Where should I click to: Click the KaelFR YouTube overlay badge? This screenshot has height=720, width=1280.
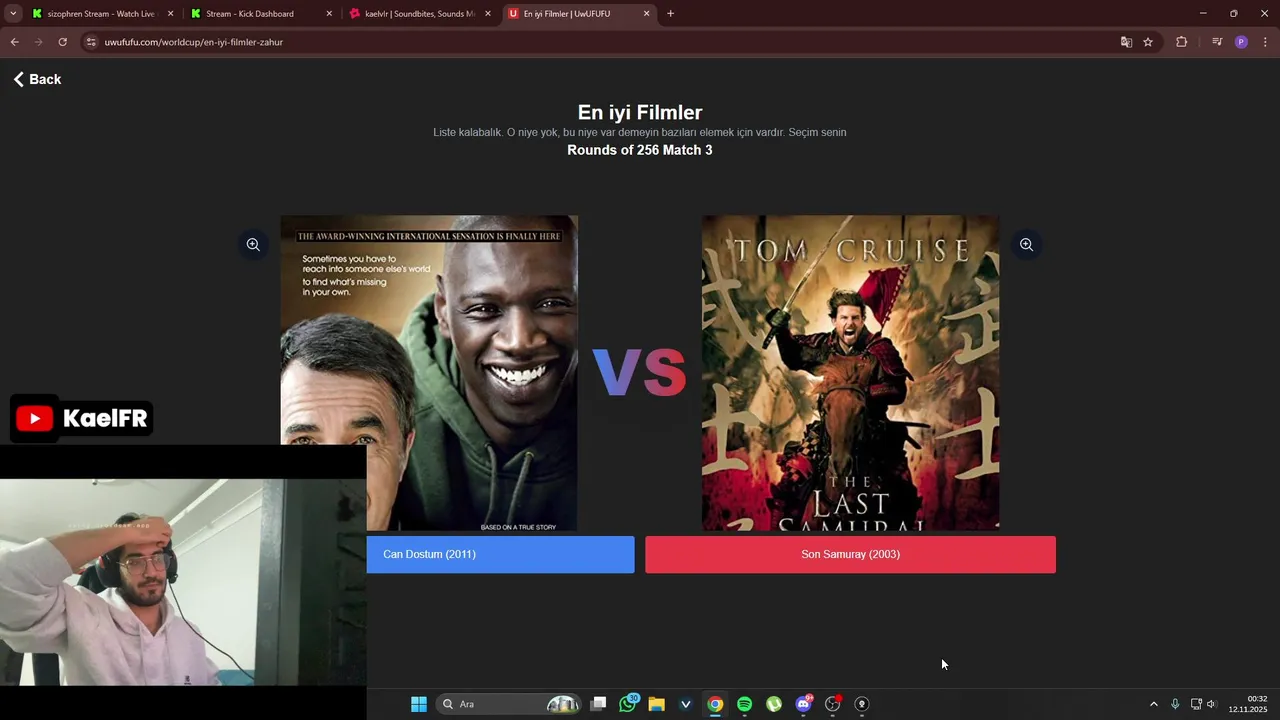pyautogui.click(x=81, y=418)
